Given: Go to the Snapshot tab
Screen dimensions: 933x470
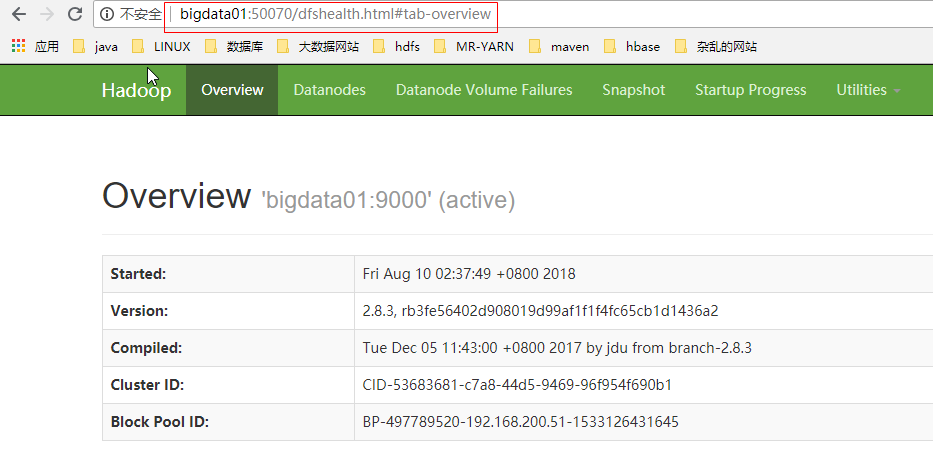Looking at the screenshot, I should tap(634, 90).
